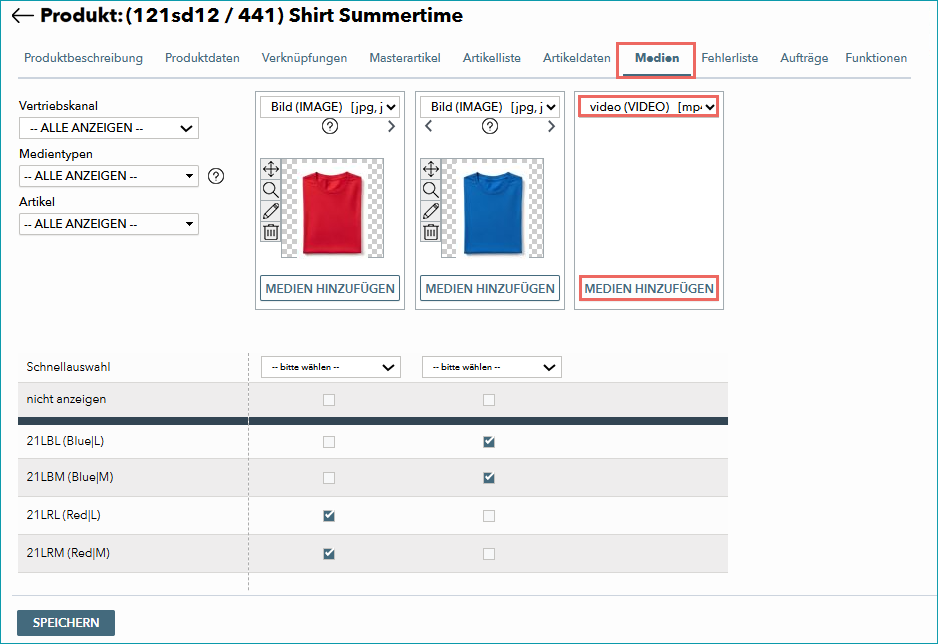This screenshot has height=644, width=938.
Task: Open the Vertriebskanal dropdown
Action: (109, 128)
